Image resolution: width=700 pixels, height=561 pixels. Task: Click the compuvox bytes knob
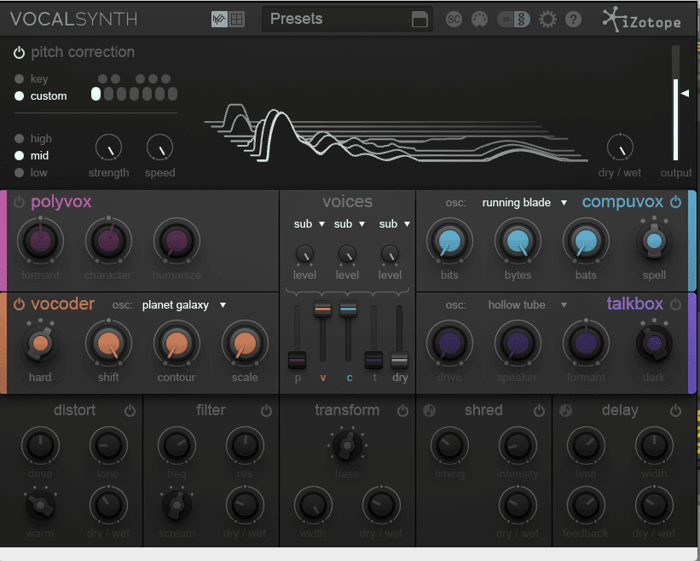(518, 241)
